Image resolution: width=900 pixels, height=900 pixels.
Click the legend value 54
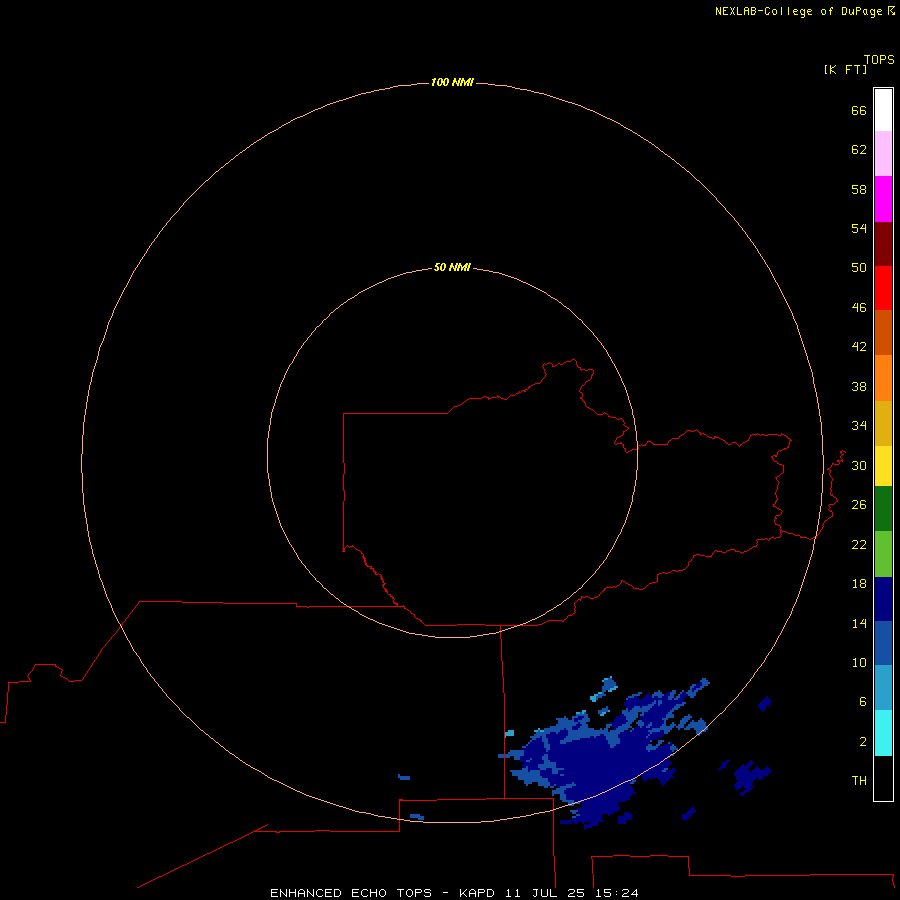(859, 228)
